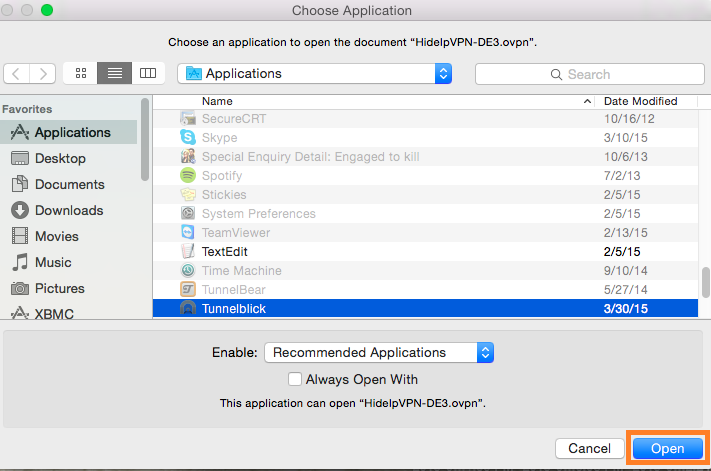
Task: Sort by the Date Modified column header
Action: [640, 101]
